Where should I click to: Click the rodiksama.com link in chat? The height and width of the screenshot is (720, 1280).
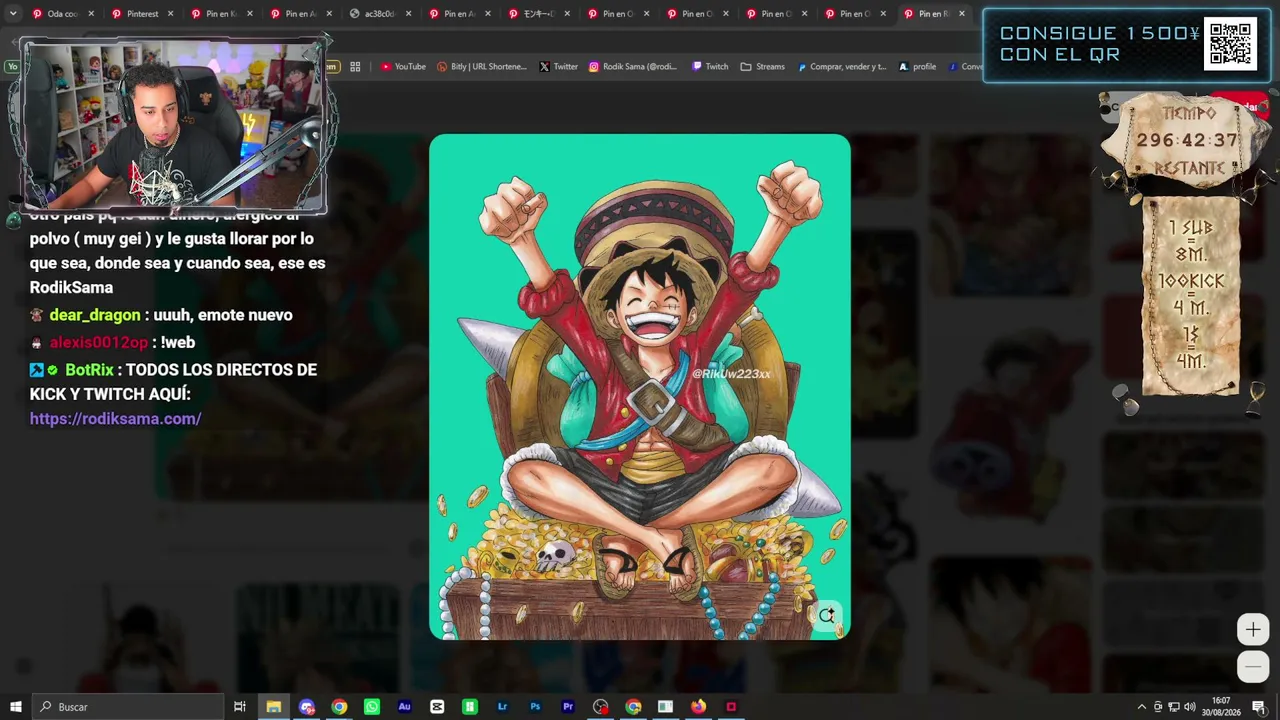116,419
